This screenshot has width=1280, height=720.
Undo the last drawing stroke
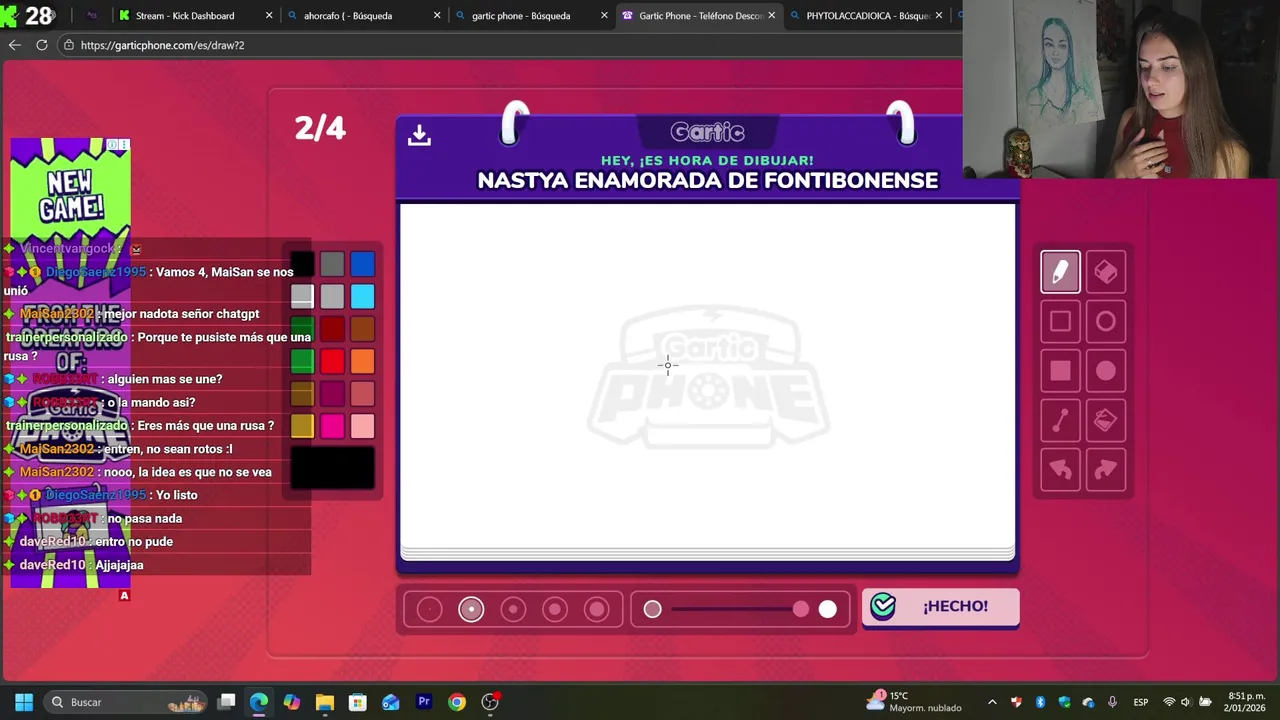[x=1060, y=470]
